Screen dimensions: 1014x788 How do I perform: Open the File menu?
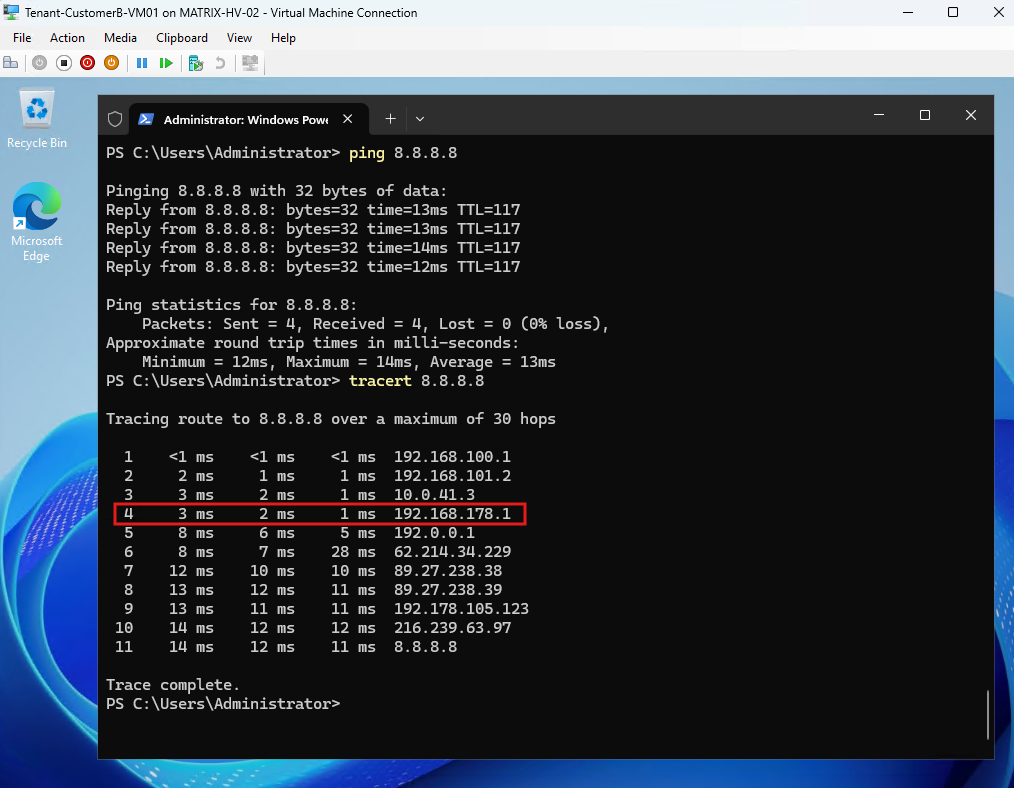click(22, 37)
